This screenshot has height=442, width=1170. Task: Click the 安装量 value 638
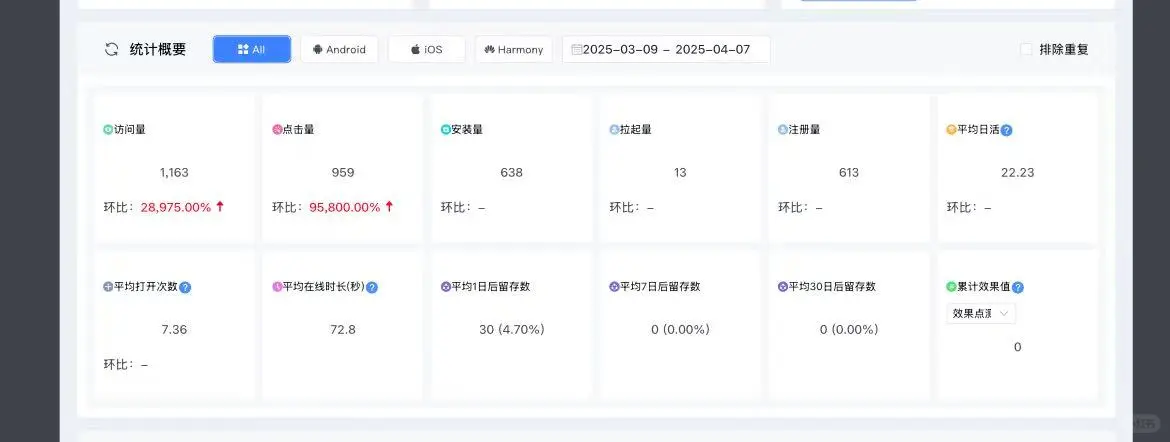tap(512, 172)
